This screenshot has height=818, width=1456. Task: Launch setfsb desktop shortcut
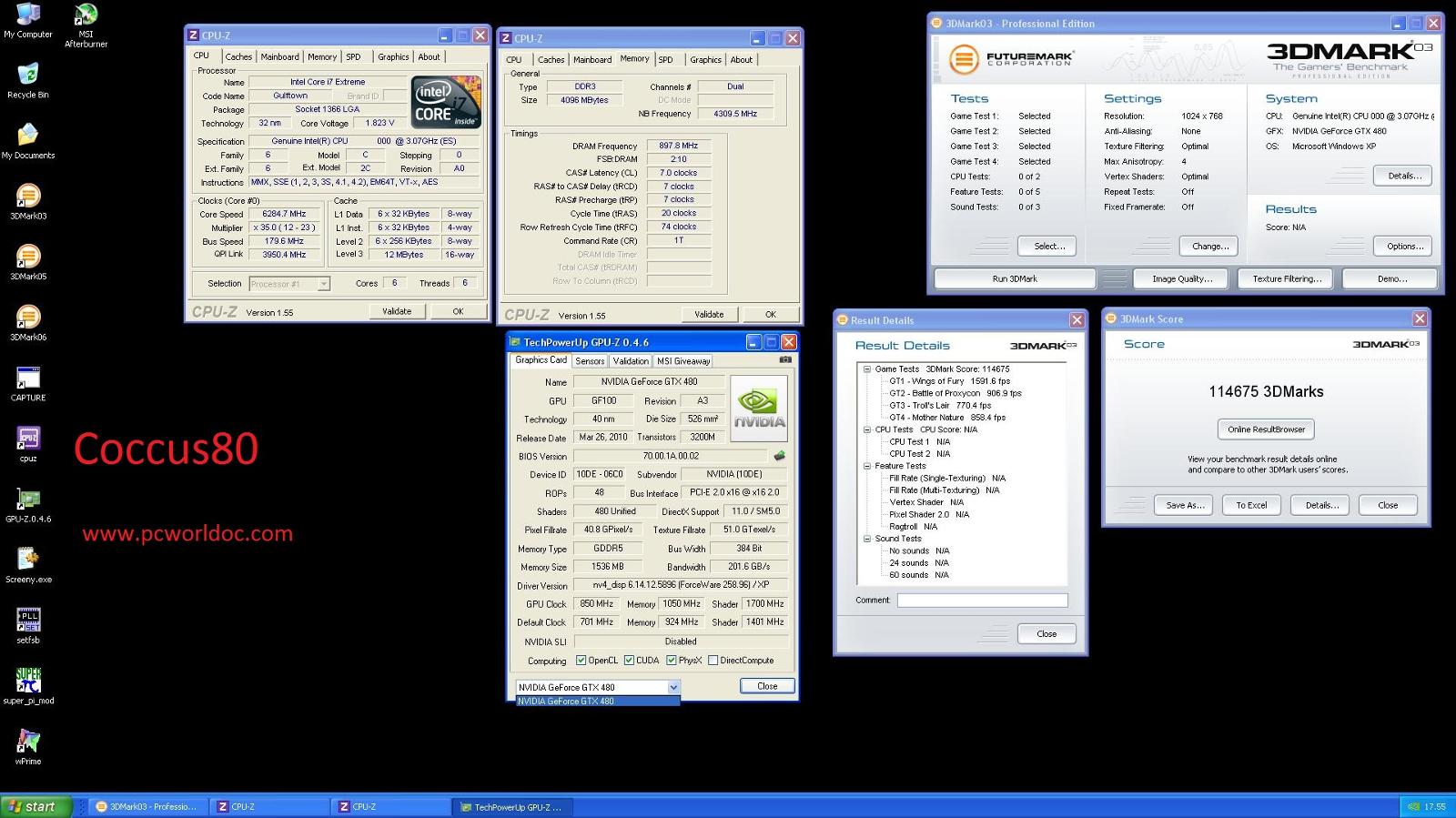pos(28,626)
